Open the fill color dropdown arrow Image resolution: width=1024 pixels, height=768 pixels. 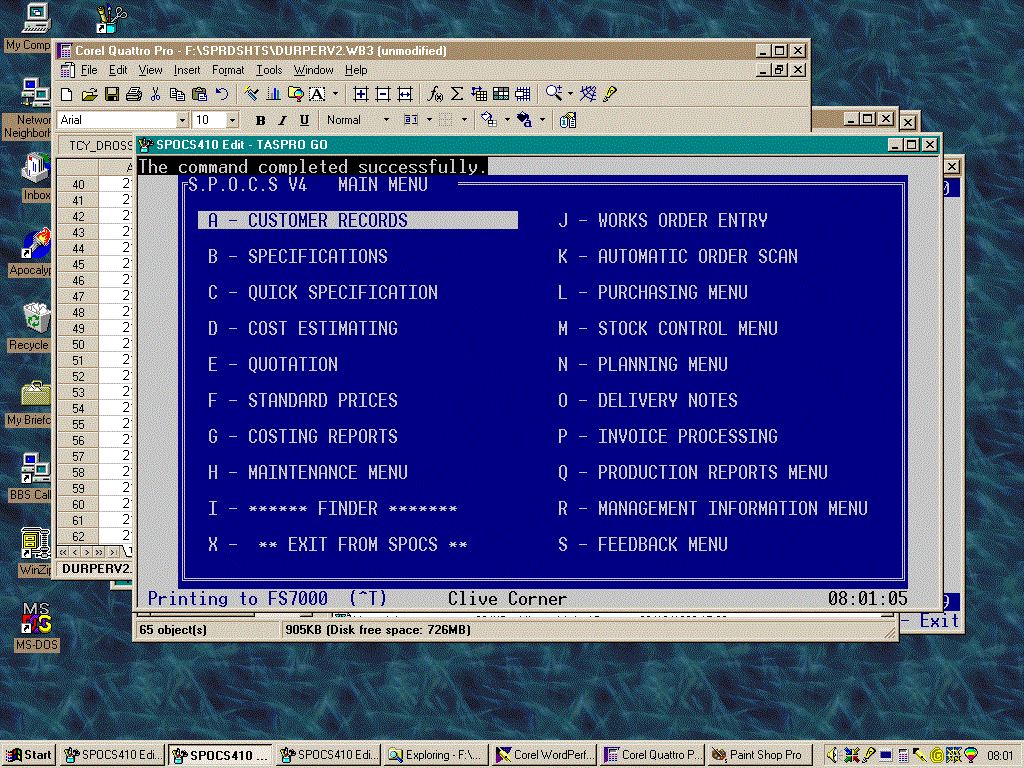pos(506,120)
